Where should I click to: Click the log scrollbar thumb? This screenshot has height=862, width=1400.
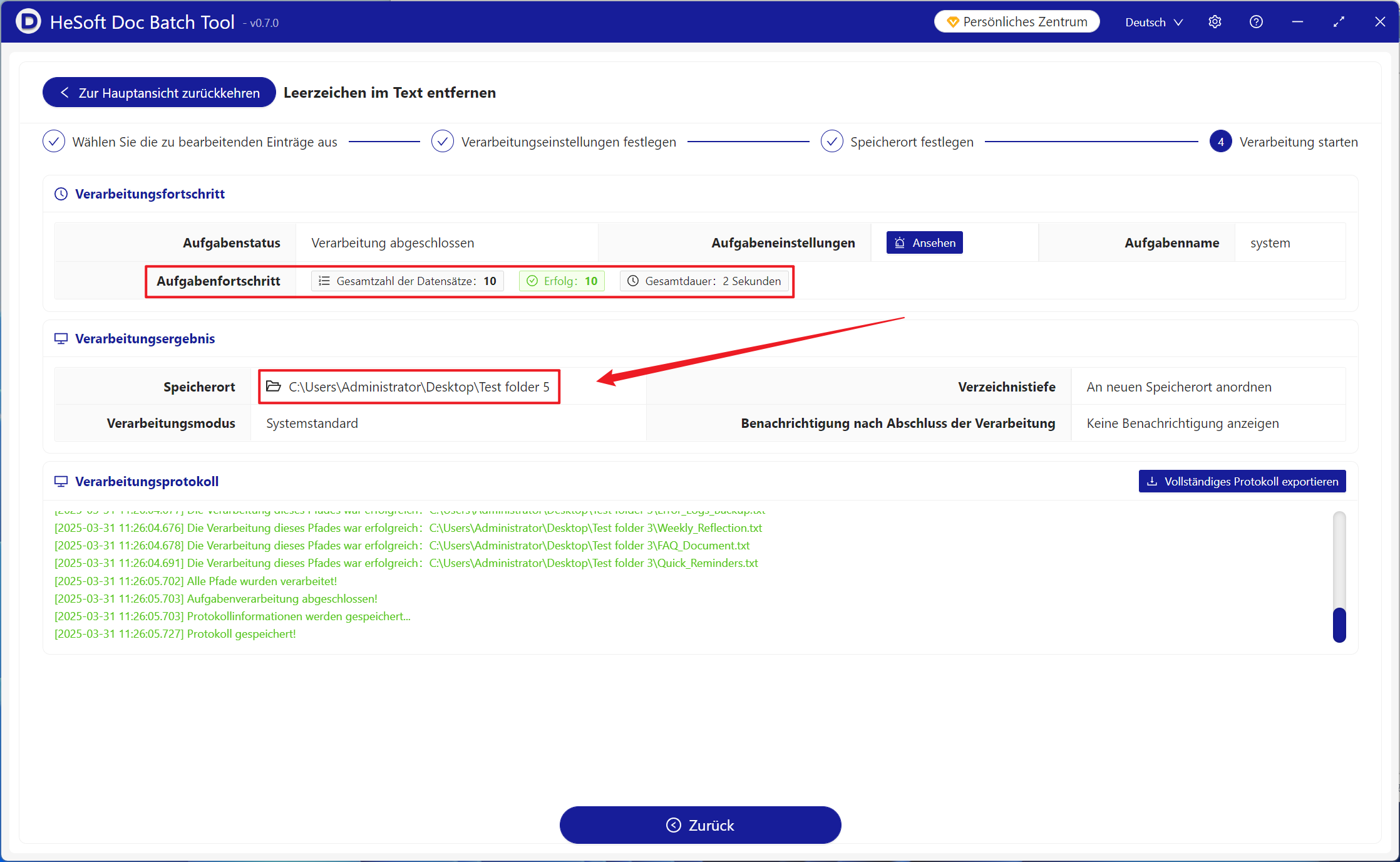1339,625
